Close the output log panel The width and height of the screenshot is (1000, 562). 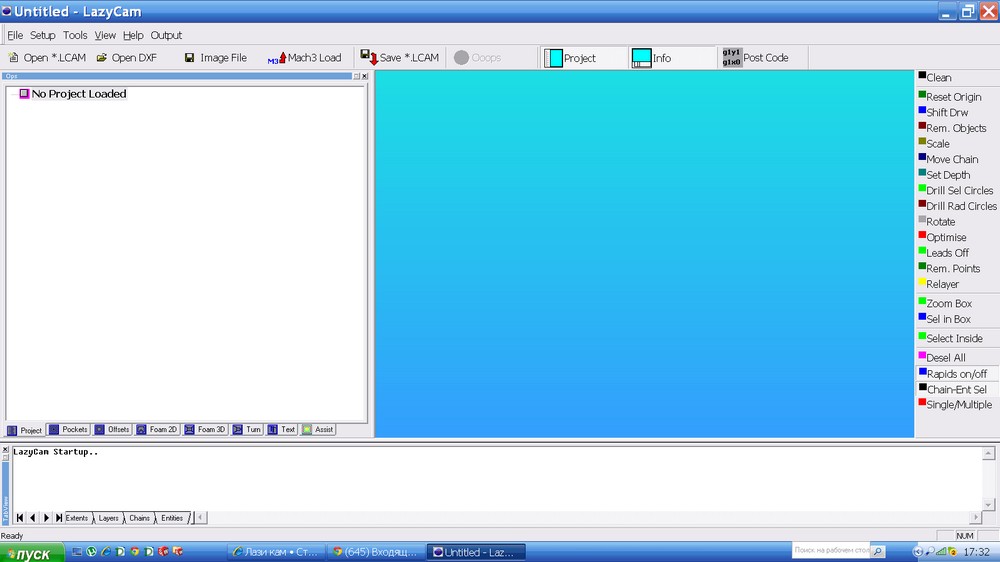5,450
